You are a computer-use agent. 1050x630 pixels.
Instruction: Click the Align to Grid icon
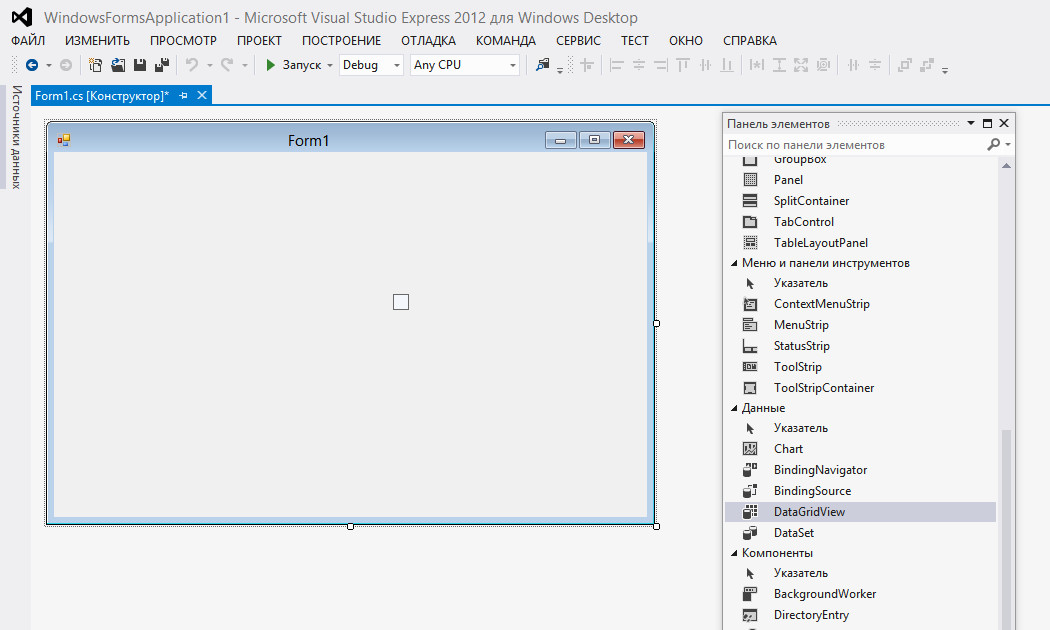[x=587, y=65]
